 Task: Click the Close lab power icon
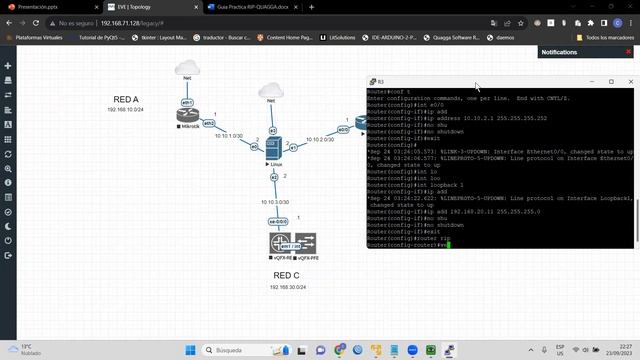click(8, 241)
